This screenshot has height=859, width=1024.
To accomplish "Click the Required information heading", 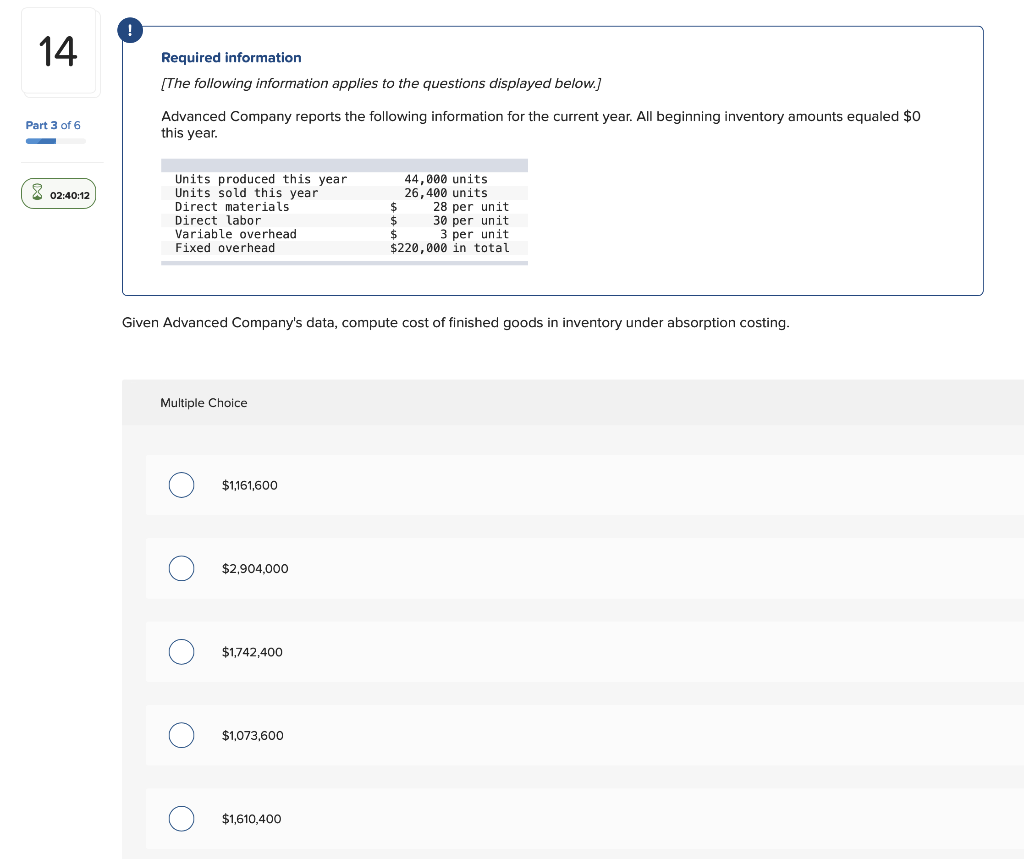I will 231,57.
